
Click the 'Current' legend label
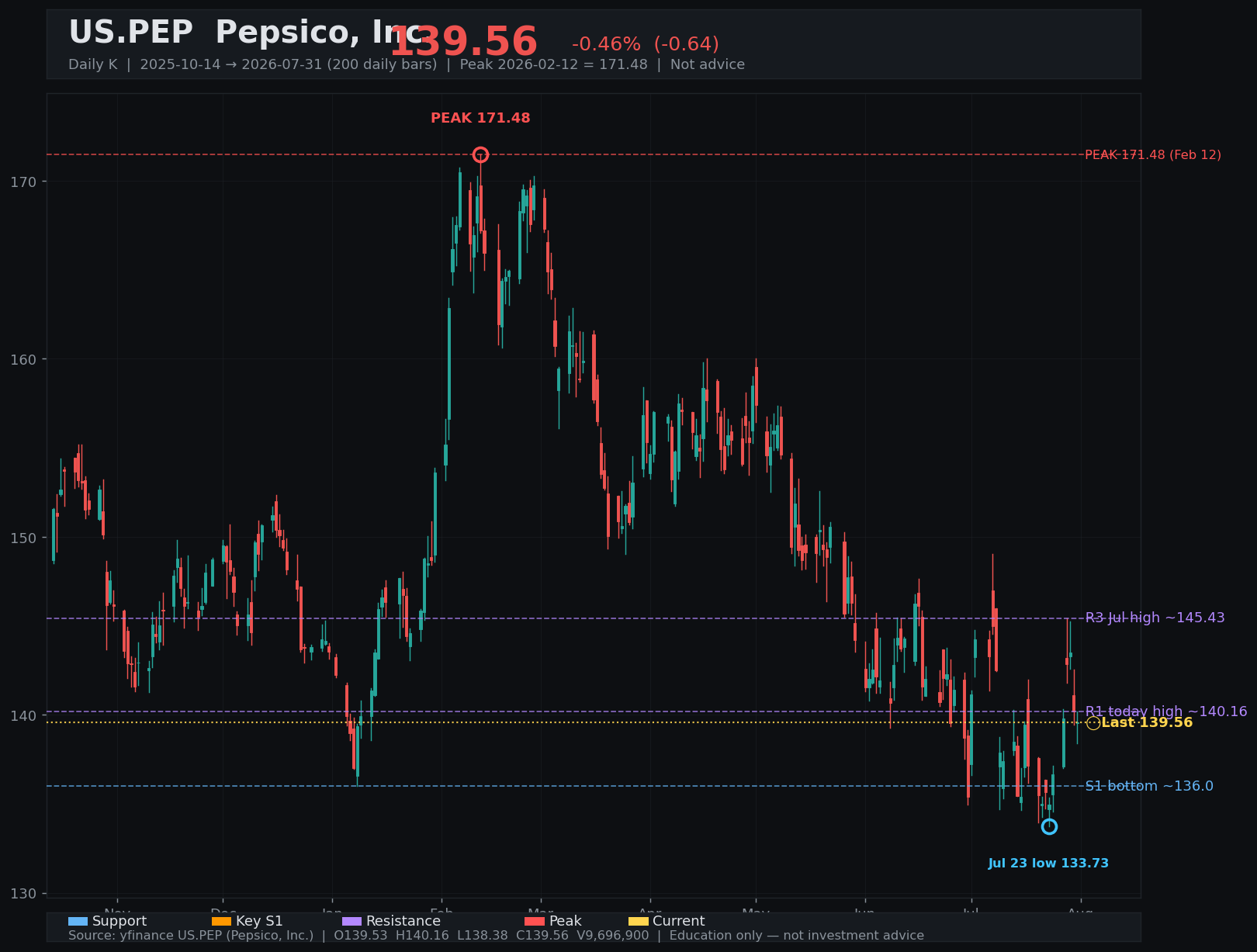pyautogui.click(x=679, y=921)
